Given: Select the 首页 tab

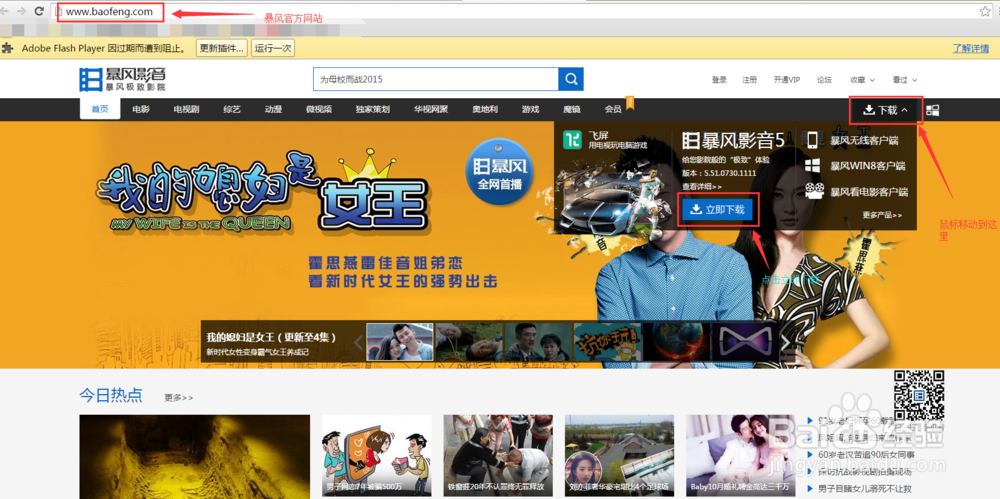Looking at the screenshot, I should 100,109.
